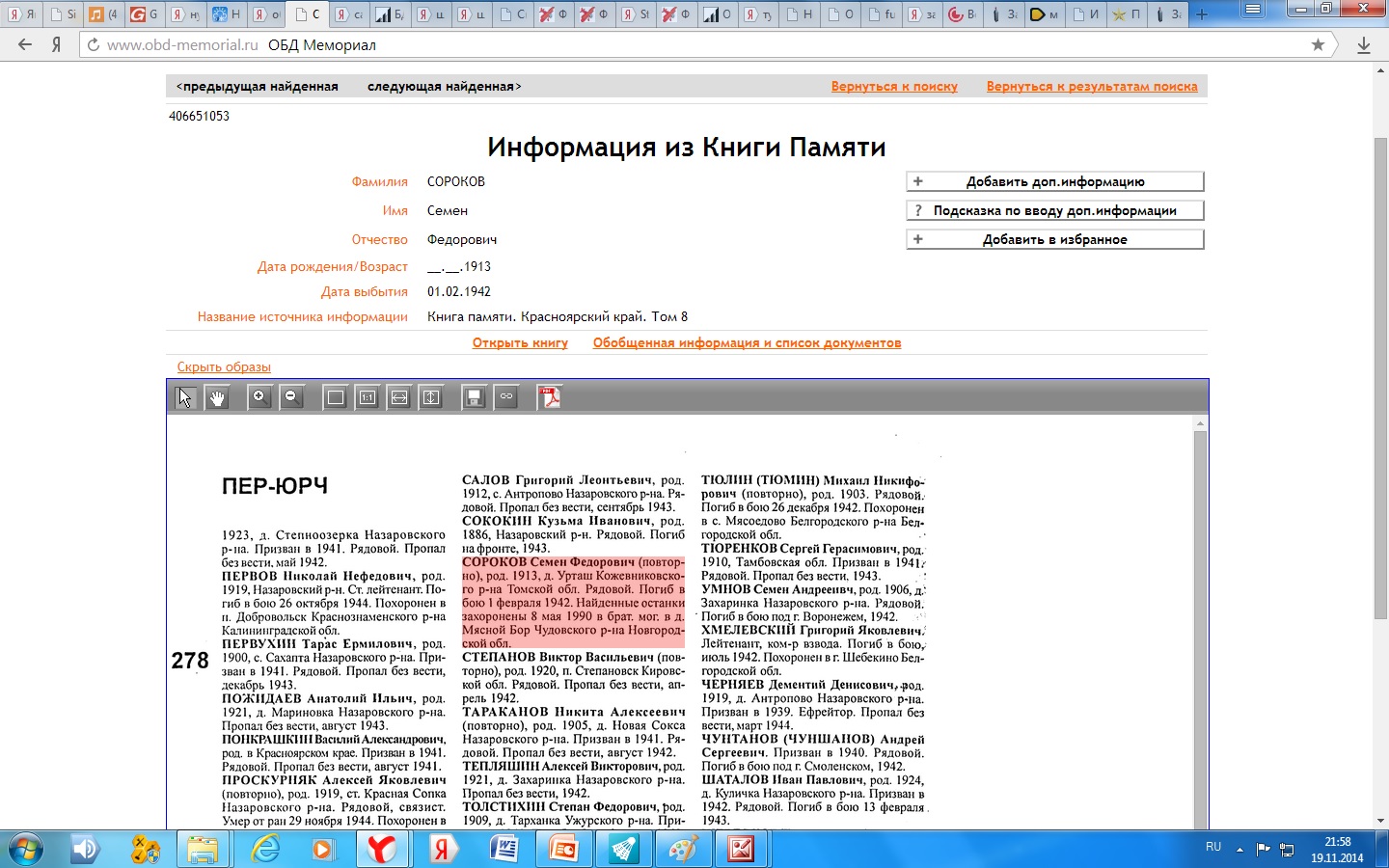The height and width of the screenshot is (868, 1389).
Task: Go to 'предыдущая найденная' record
Action: click(258, 87)
